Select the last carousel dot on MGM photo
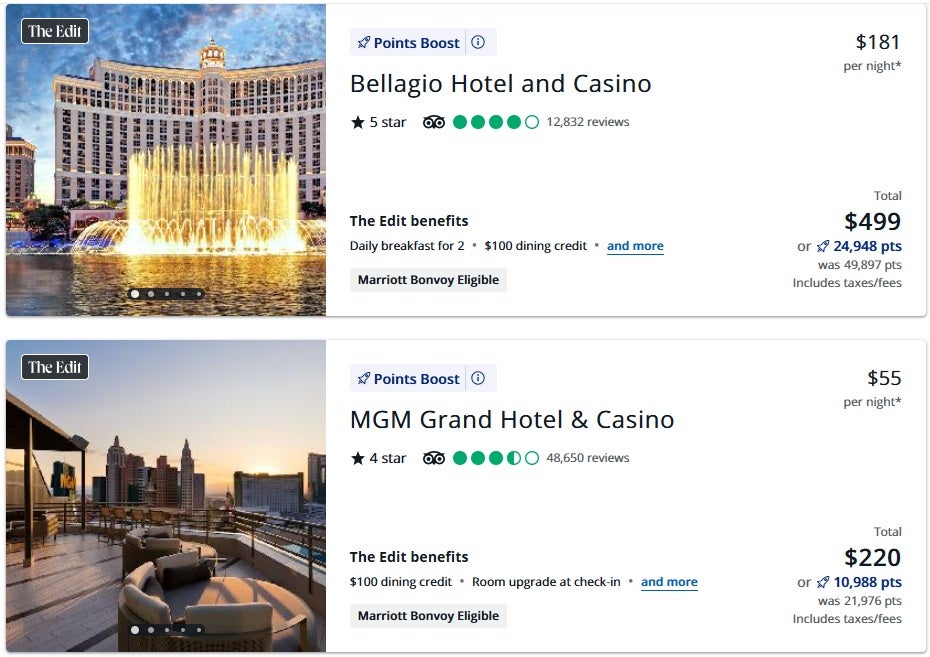 [x=199, y=630]
